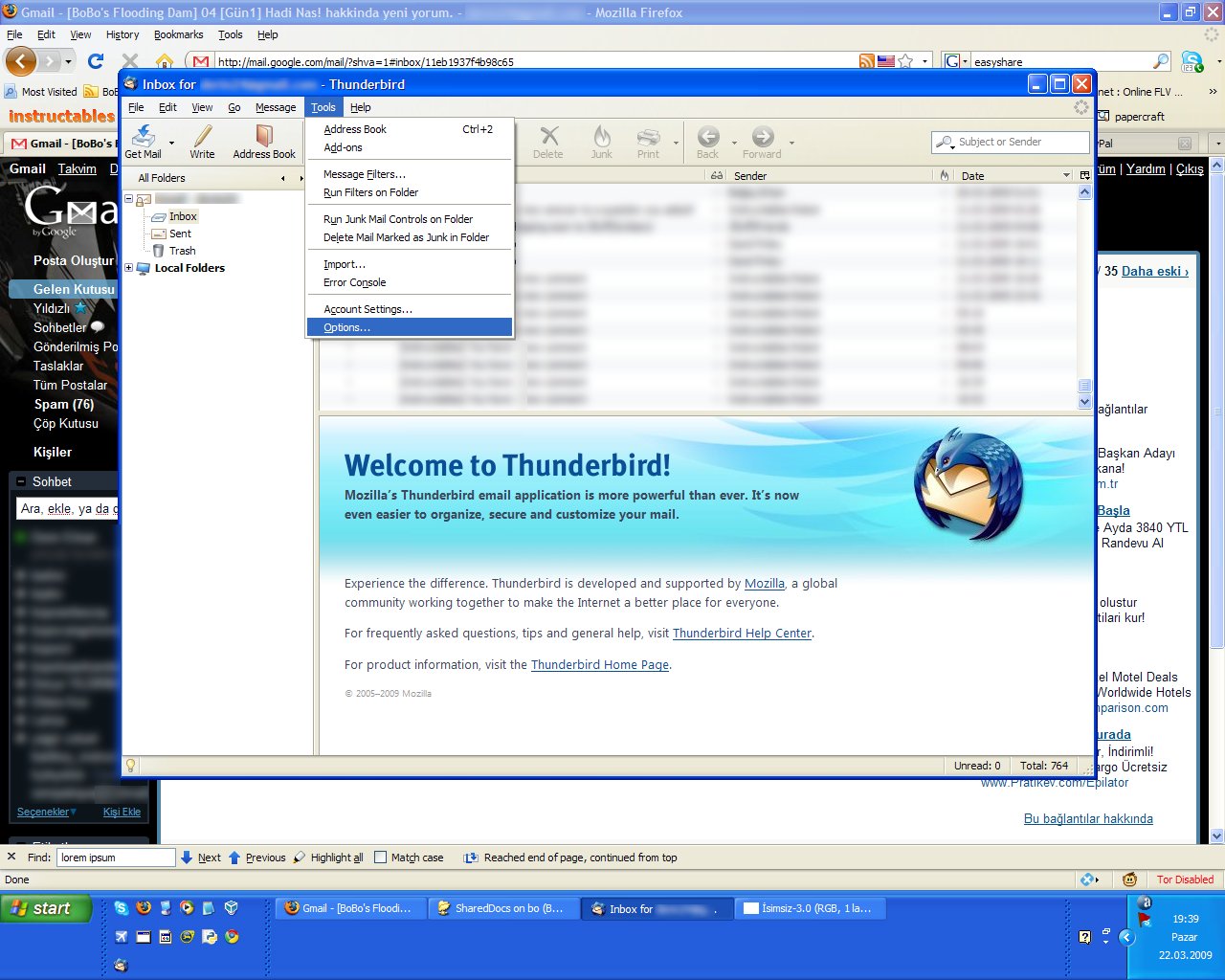Open the Back history dropdown arrow in Thunderbird

735,143
